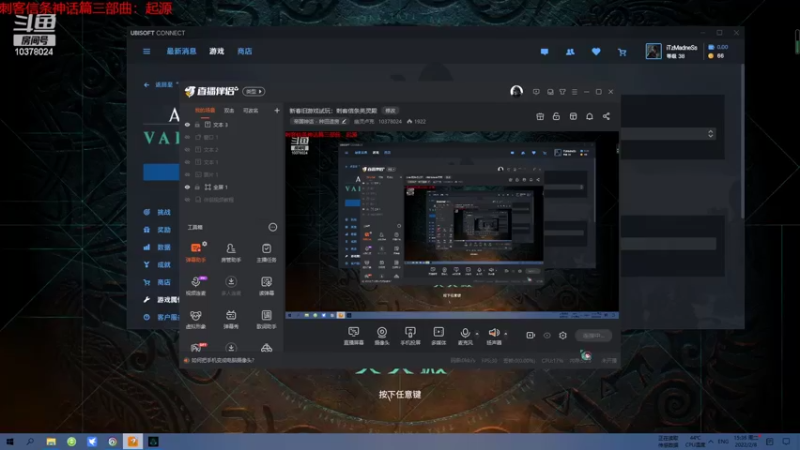
Task: Toggle visibility of 文本 3 source
Action: (187, 124)
